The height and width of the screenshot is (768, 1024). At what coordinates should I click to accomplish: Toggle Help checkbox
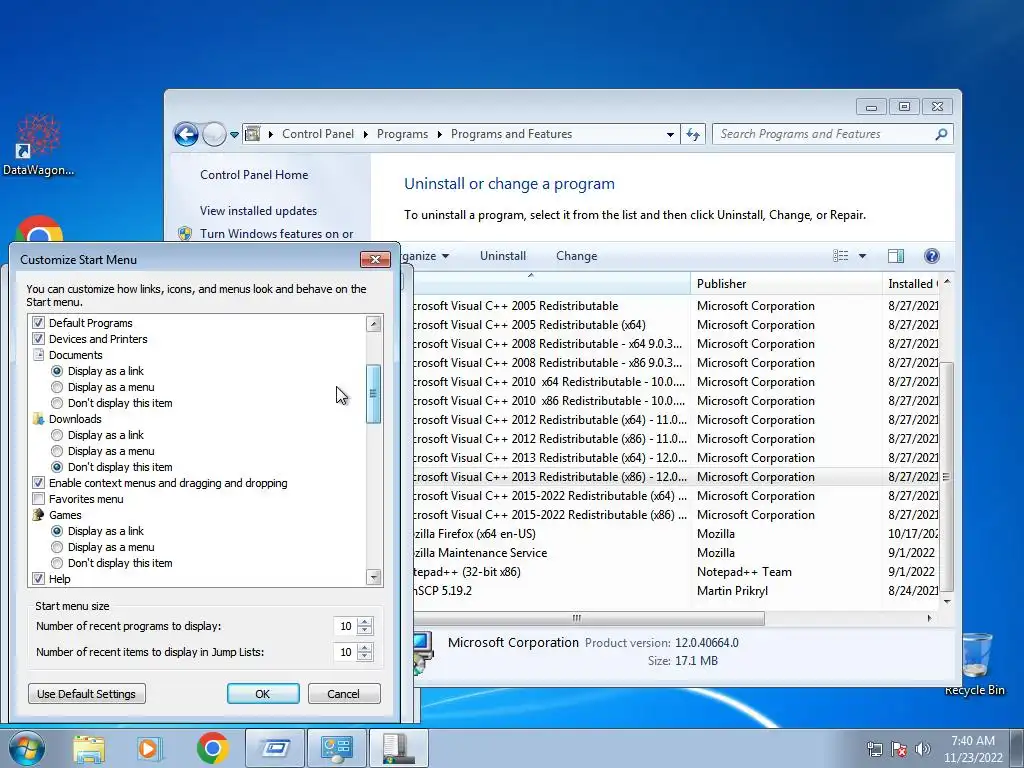coord(39,579)
